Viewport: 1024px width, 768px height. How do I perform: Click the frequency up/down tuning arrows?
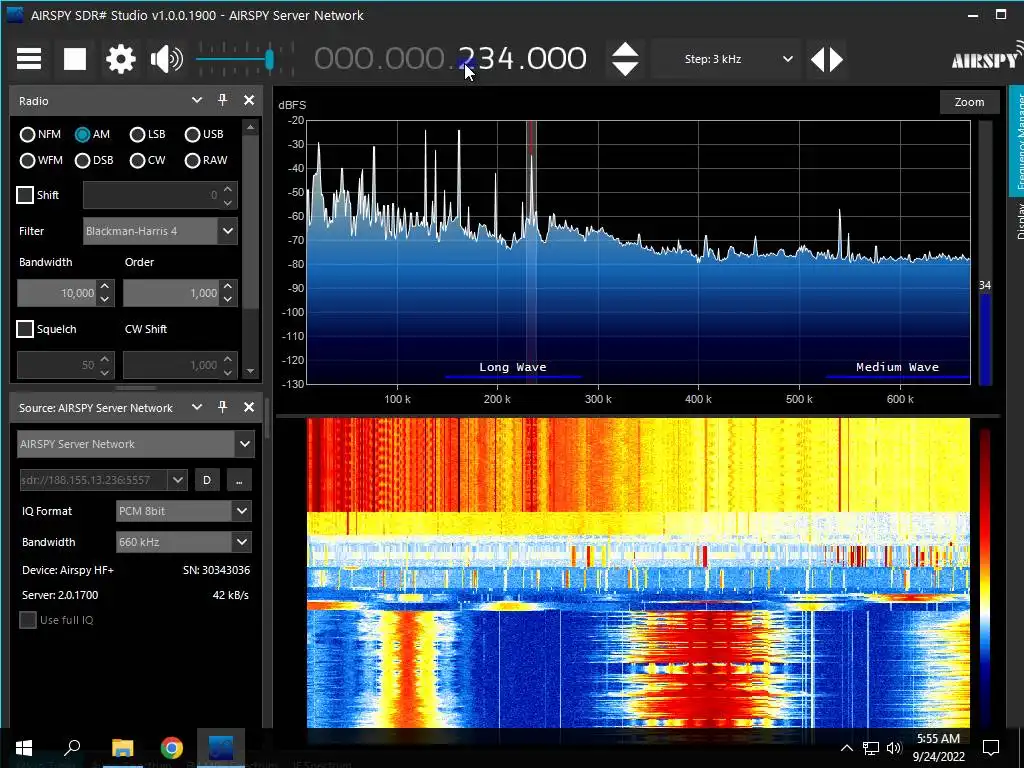tap(625, 59)
